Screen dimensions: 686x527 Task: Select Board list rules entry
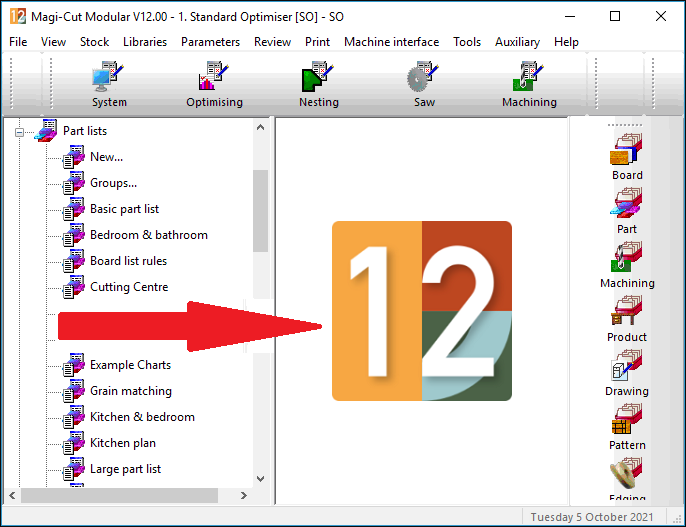pos(128,261)
